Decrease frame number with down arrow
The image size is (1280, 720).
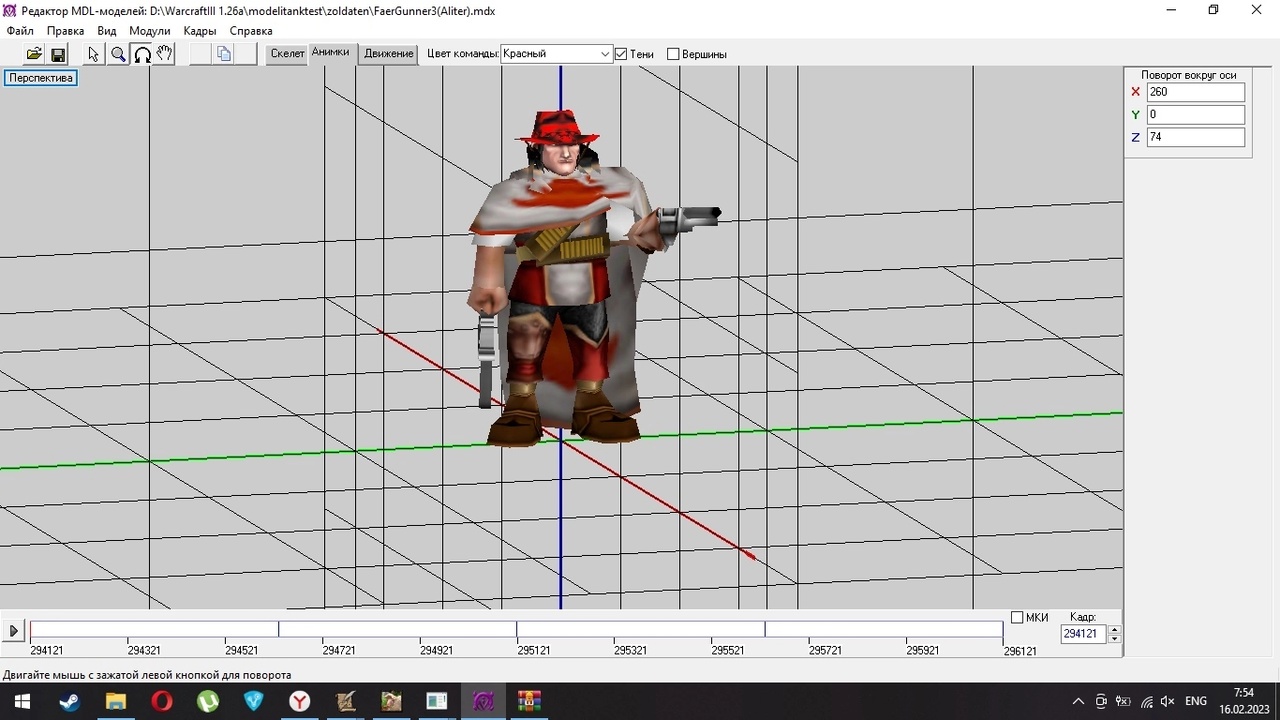(x=1115, y=638)
